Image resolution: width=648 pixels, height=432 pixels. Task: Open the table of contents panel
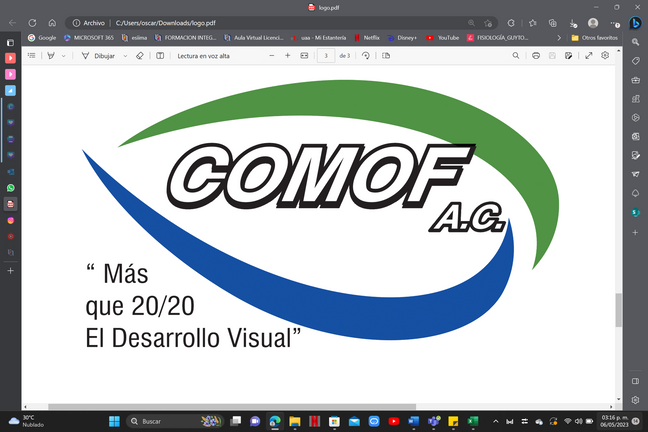click(x=32, y=56)
